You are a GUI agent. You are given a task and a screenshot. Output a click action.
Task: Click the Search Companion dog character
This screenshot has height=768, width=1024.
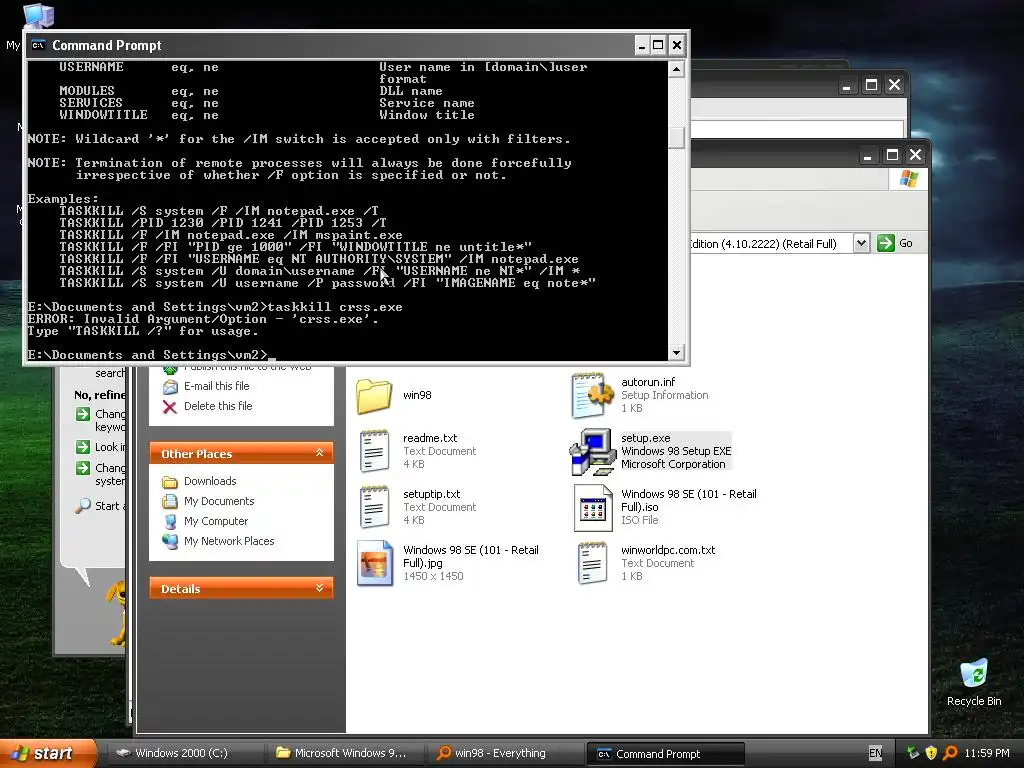click(x=118, y=613)
